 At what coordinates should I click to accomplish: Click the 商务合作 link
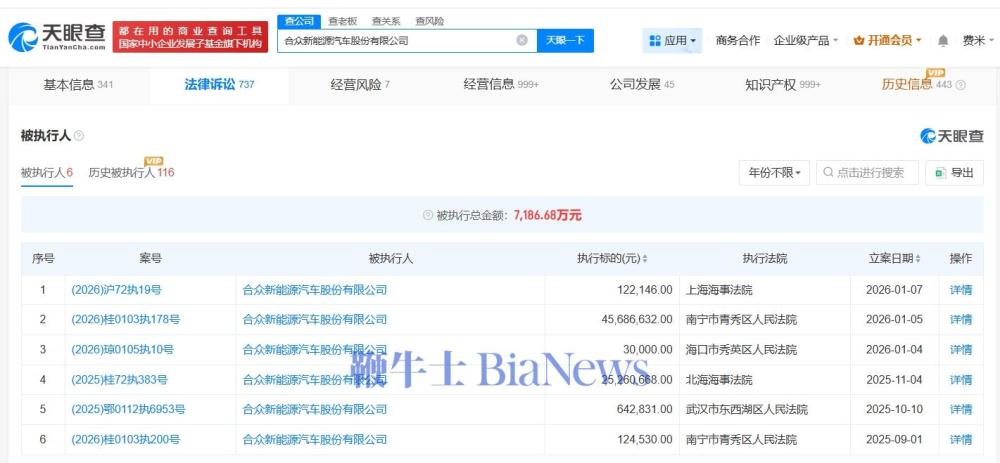[738, 41]
